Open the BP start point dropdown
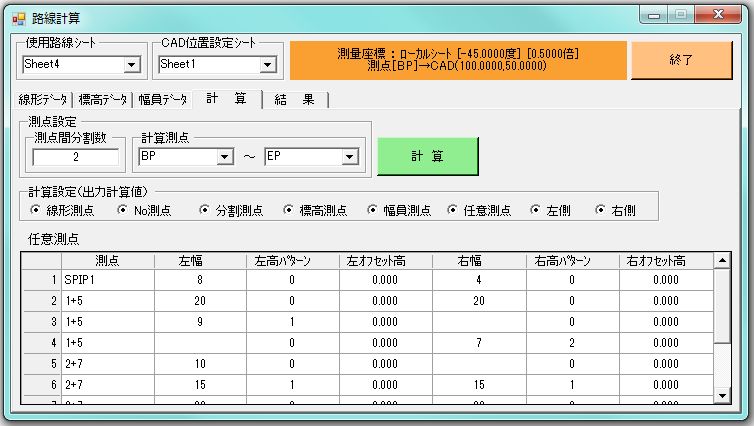This screenshot has height=426, width=754. pos(224,157)
